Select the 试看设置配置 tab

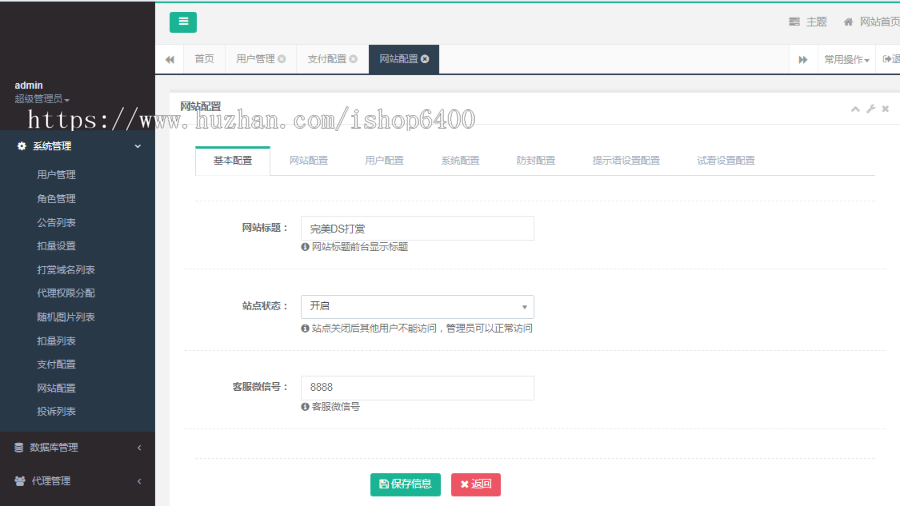726,161
